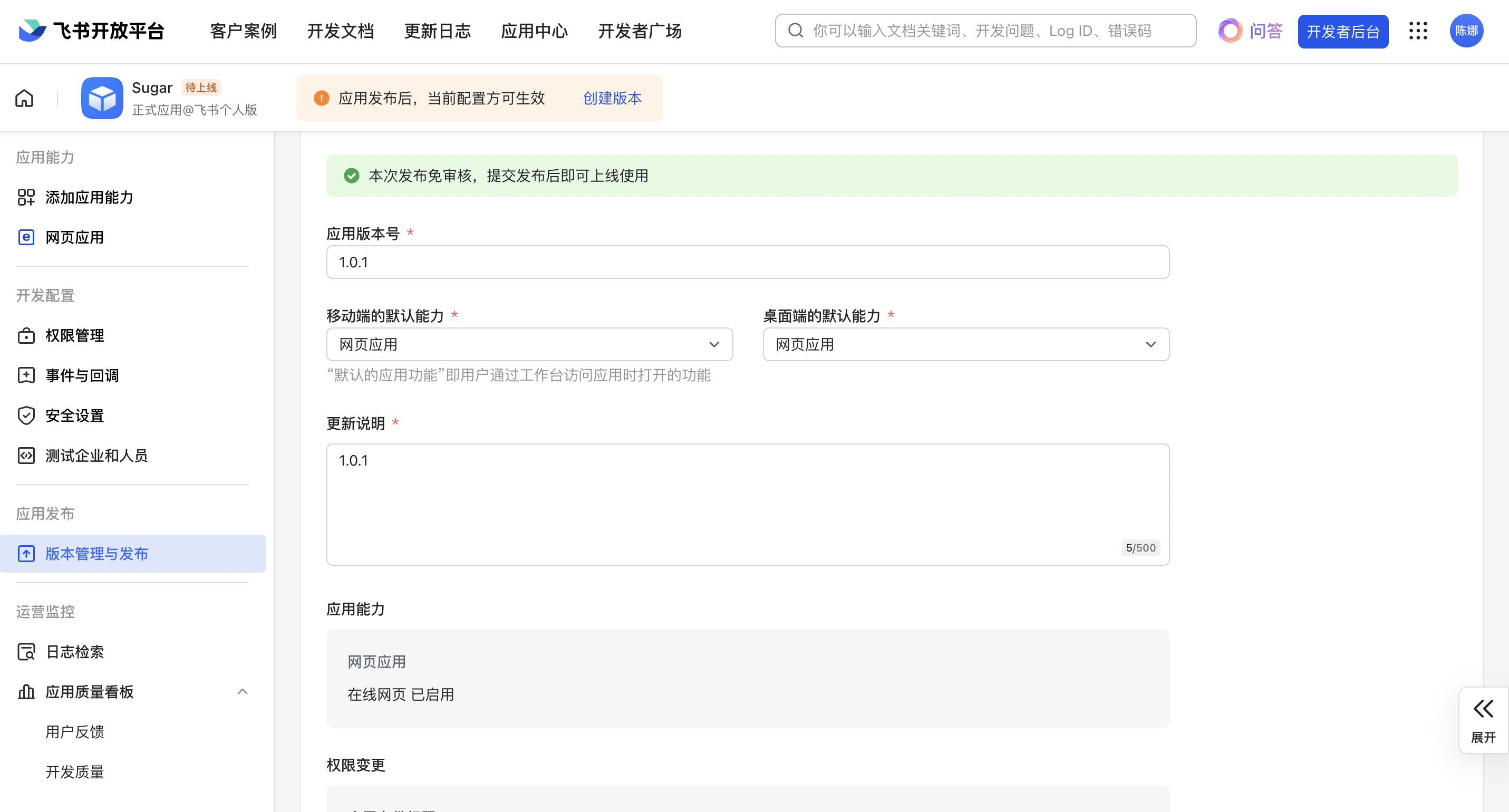Open 开发文档 in top navigation
The height and width of the screenshot is (812, 1509).
tap(341, 31)
